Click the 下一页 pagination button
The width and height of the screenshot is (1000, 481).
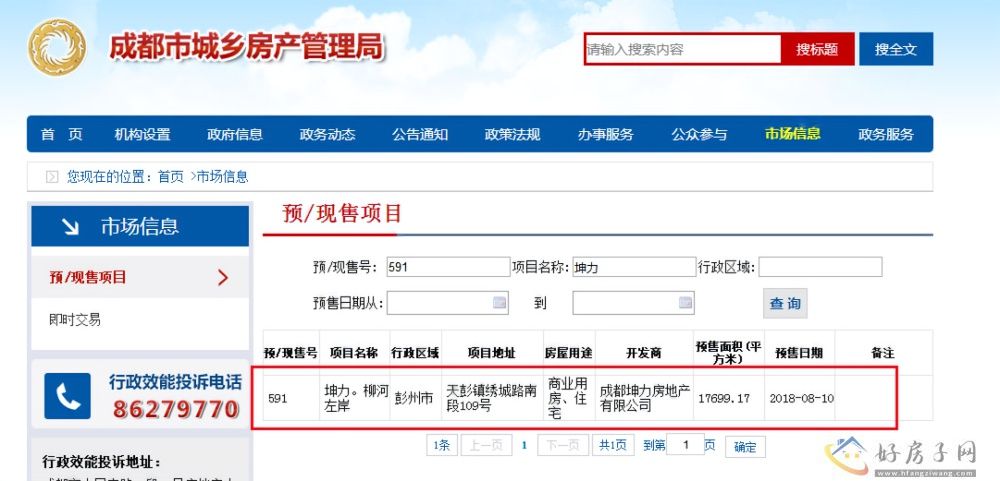point(563,446)
